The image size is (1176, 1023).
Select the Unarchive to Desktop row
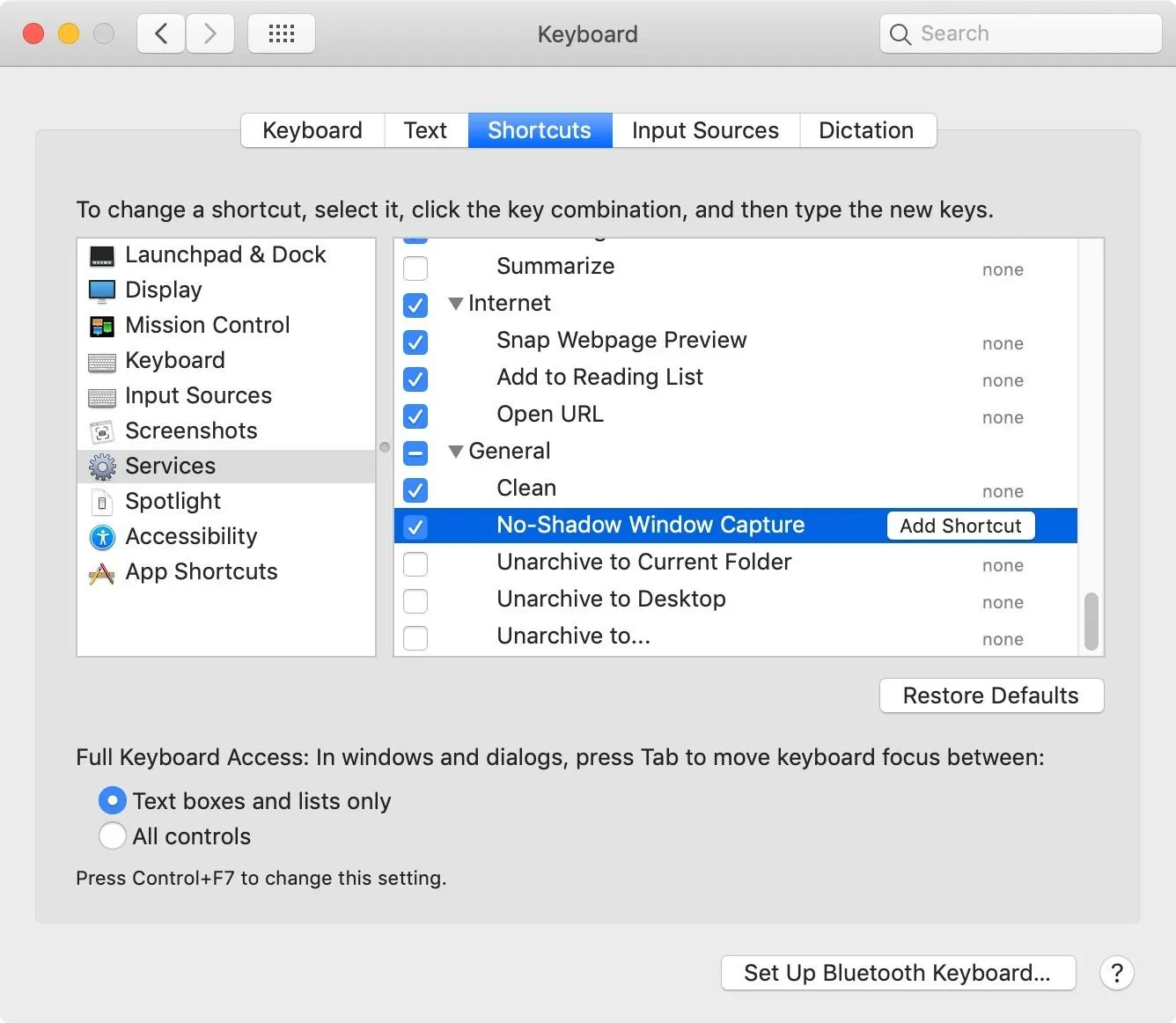[x=736, y=600]
